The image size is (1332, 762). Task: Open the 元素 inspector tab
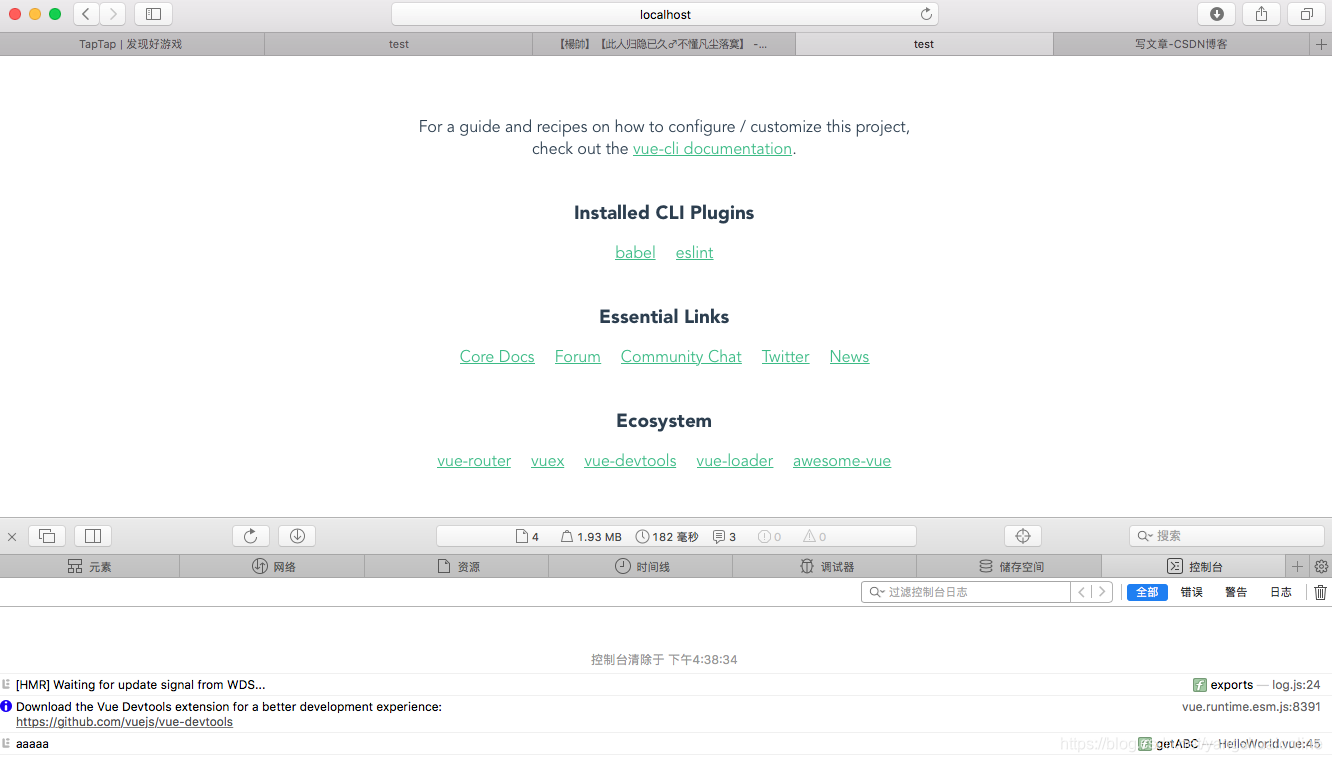coord(90,567)
